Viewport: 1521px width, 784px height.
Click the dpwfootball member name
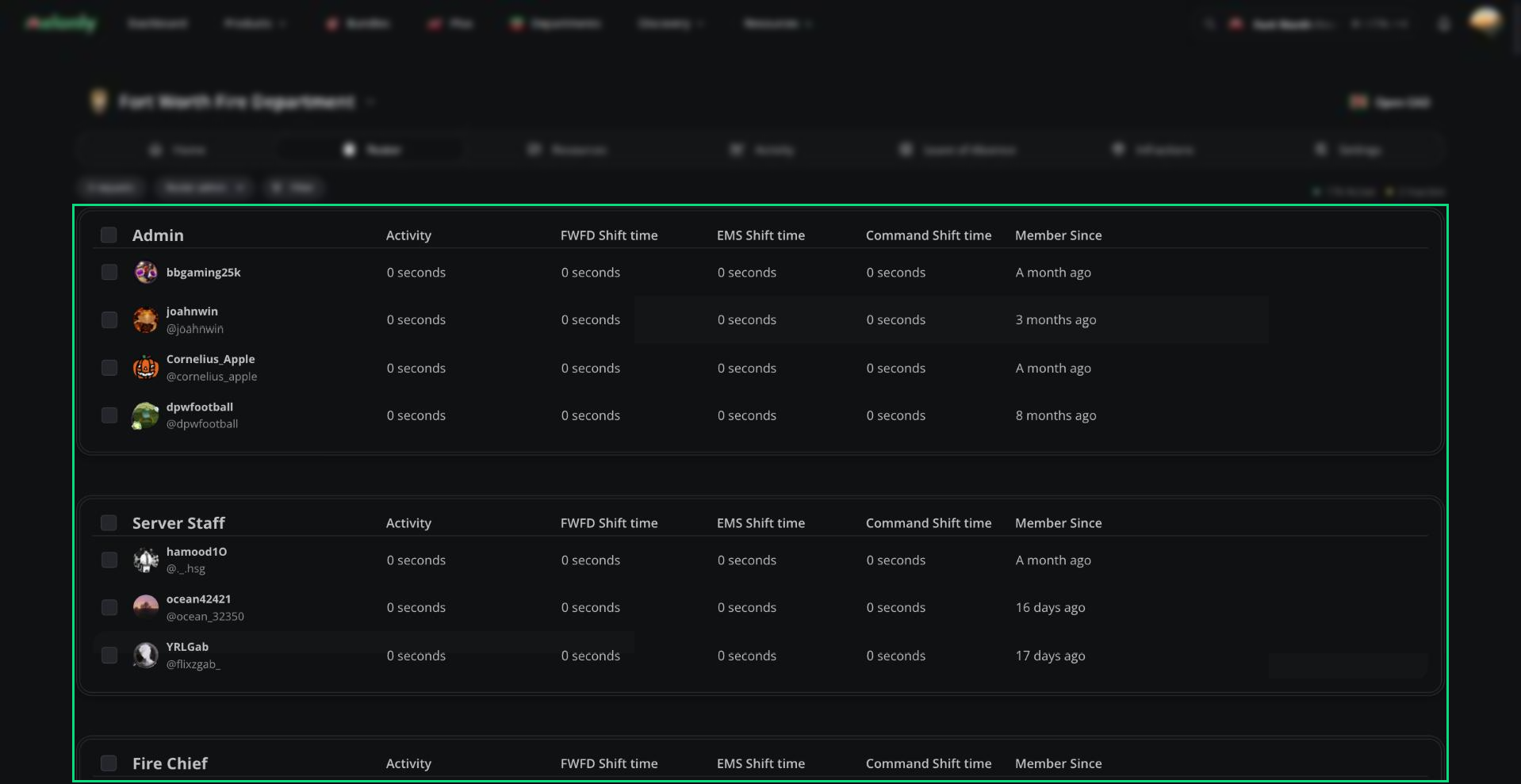[x=200, y=407]
